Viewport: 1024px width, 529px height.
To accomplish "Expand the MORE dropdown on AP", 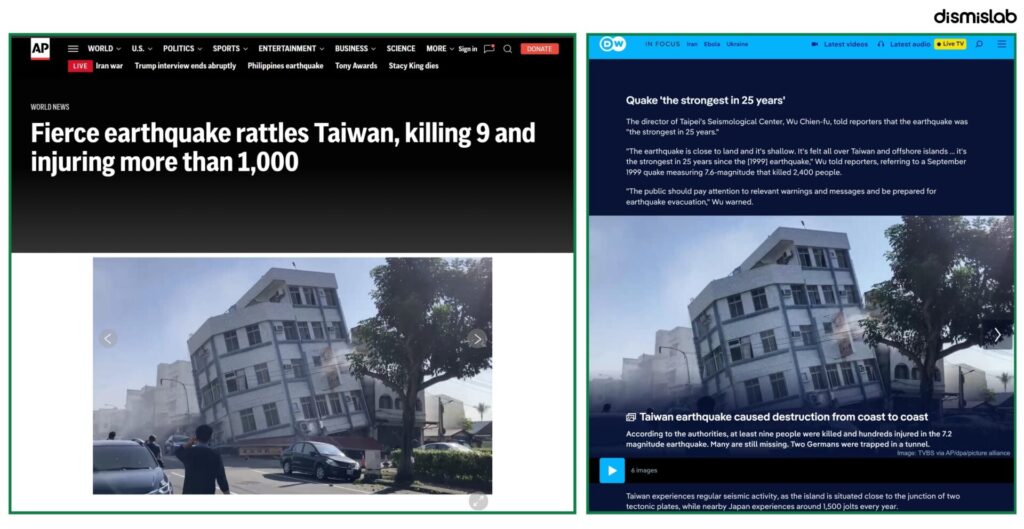I will [x=440, y=49].
